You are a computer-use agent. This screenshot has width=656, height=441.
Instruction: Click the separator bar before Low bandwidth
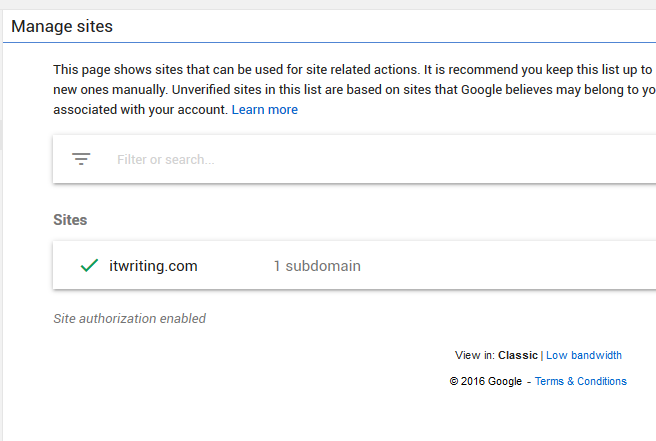542,355
